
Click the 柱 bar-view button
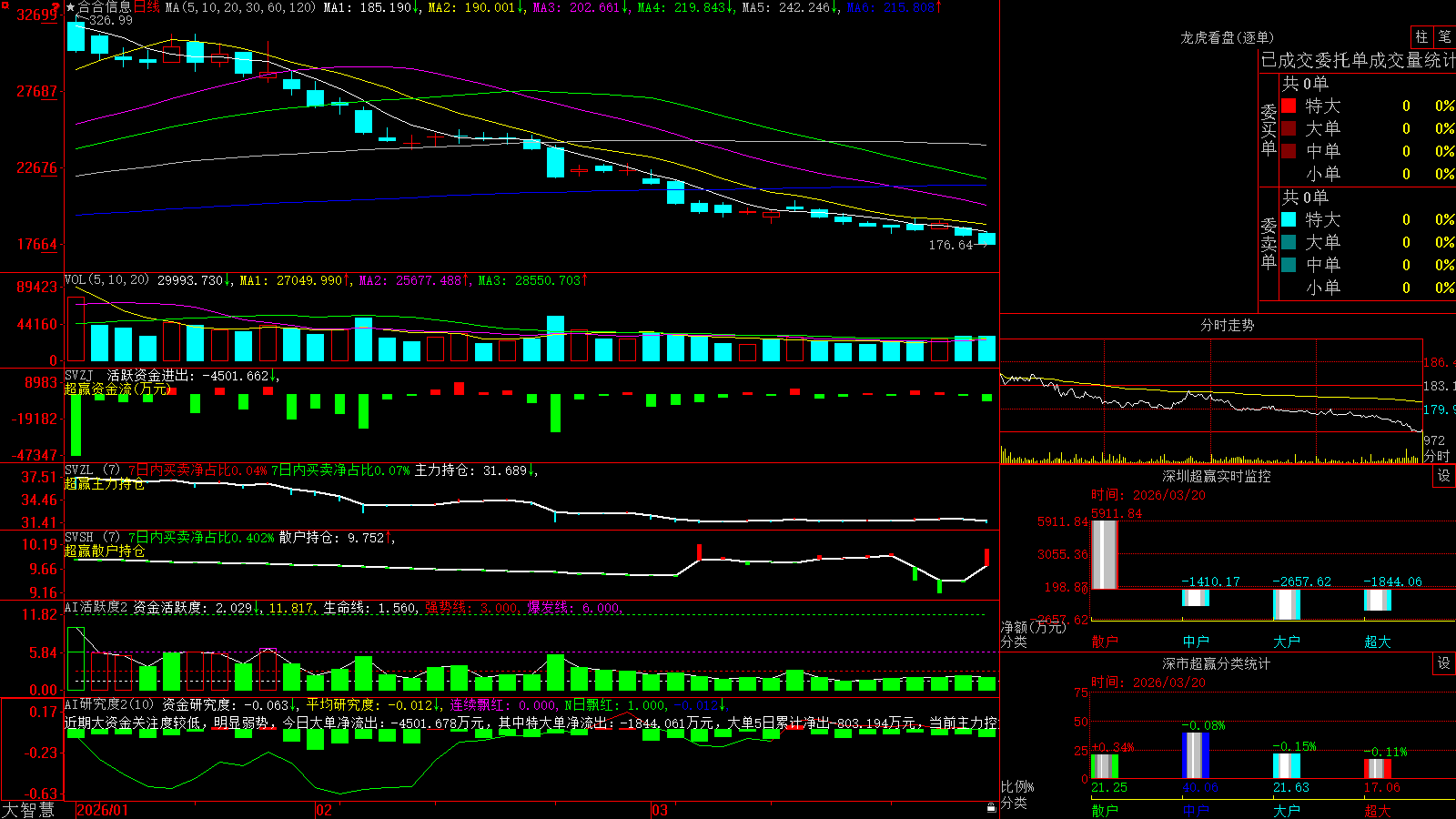point(1421,37)
